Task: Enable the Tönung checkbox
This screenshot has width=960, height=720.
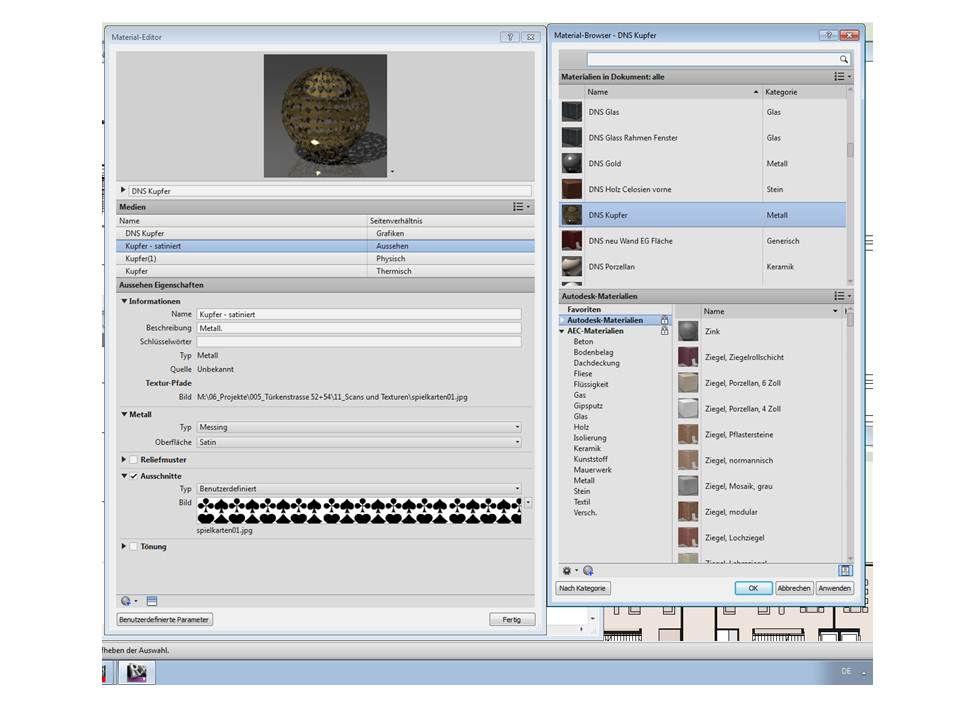Action: tap(133, 547)
